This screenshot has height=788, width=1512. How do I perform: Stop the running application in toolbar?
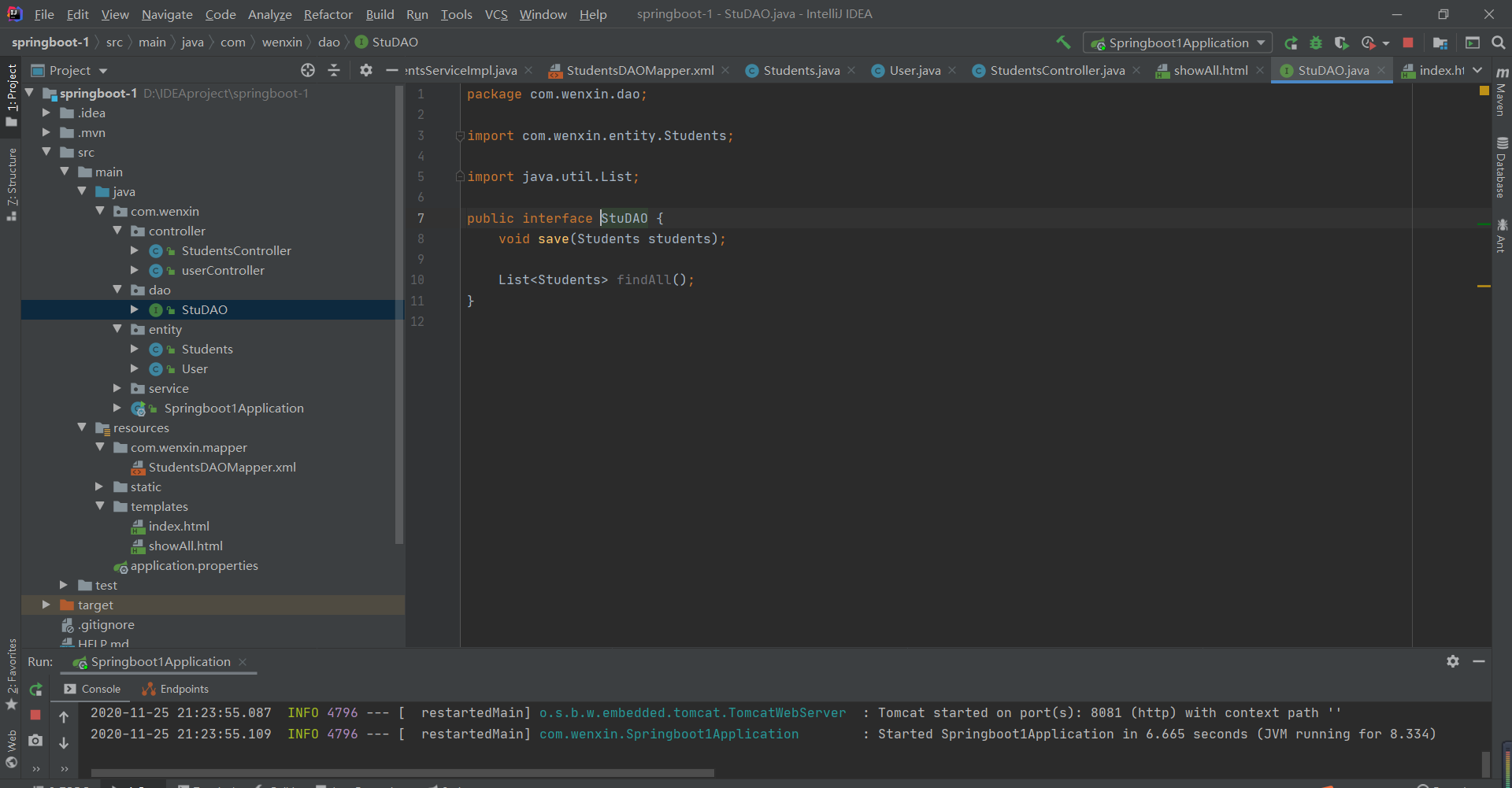point(1408,43)
